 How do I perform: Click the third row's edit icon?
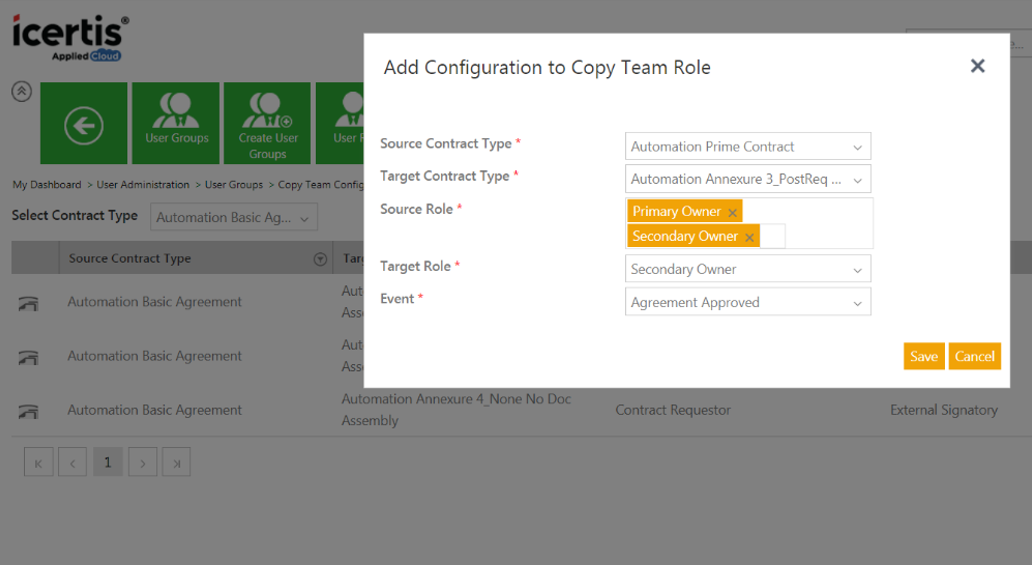(x=29, y=411)
